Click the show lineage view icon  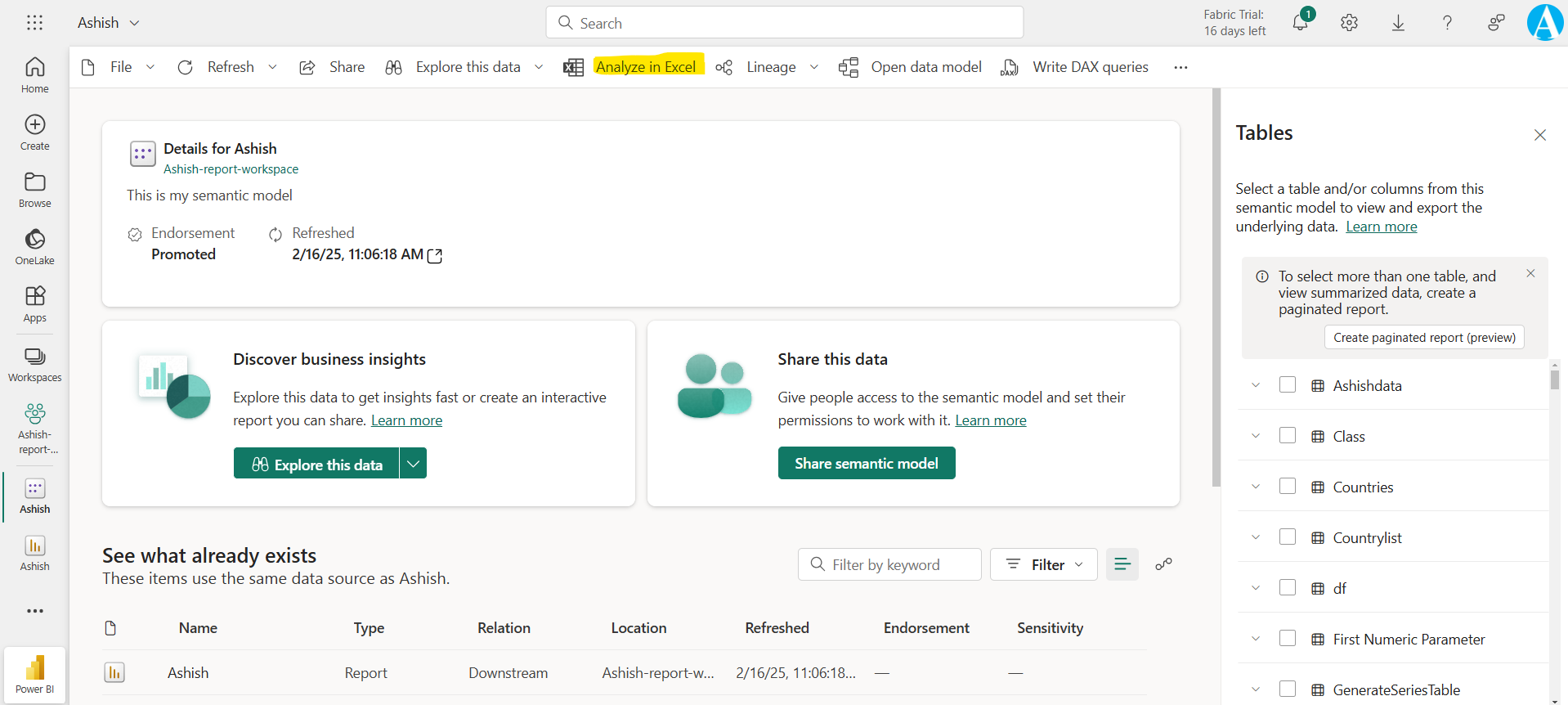pyautogui.click(x=1163, y=564)
